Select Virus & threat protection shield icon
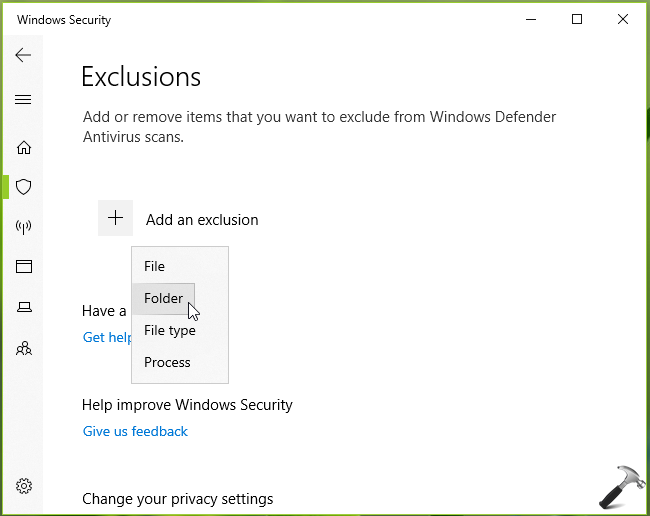This screenshot has width=650, height=516. point(24,187)
